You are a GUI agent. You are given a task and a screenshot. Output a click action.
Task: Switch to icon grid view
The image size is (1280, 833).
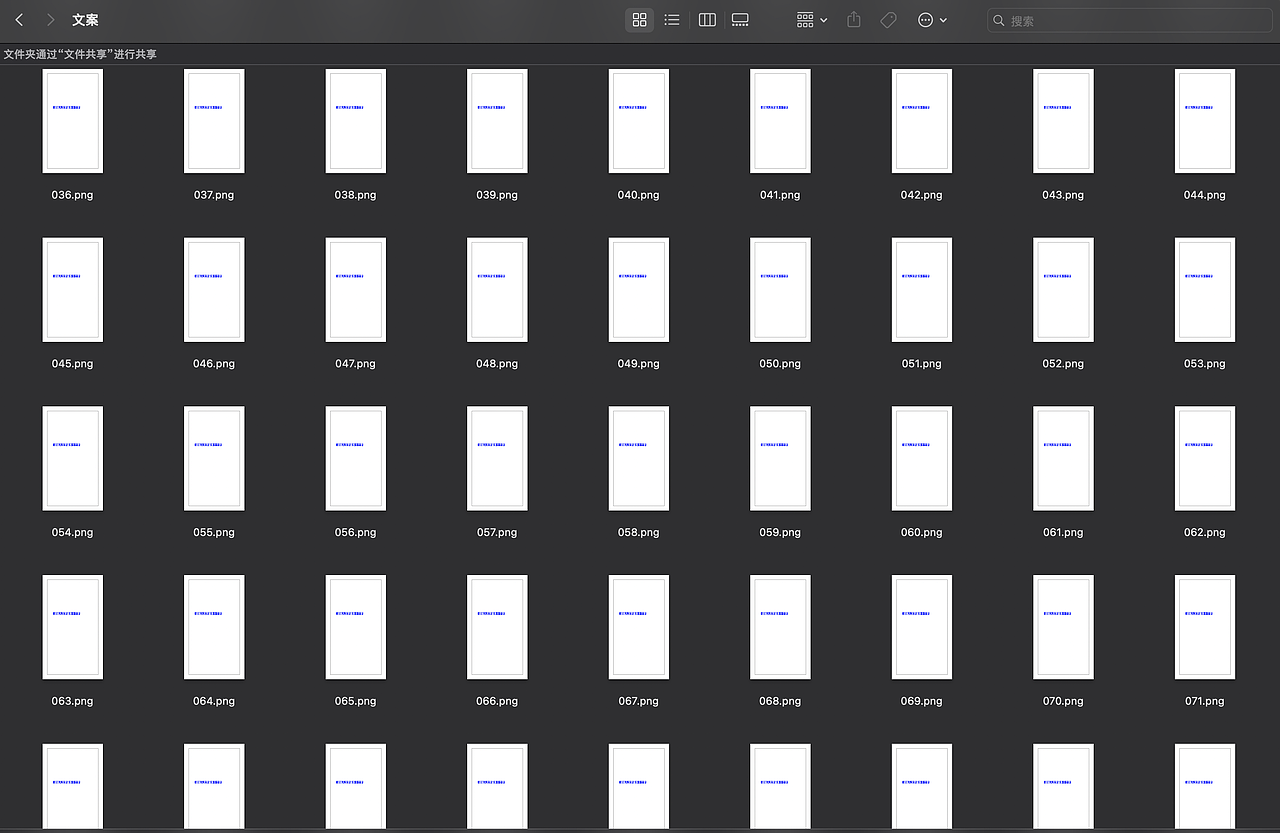(640, 20)
